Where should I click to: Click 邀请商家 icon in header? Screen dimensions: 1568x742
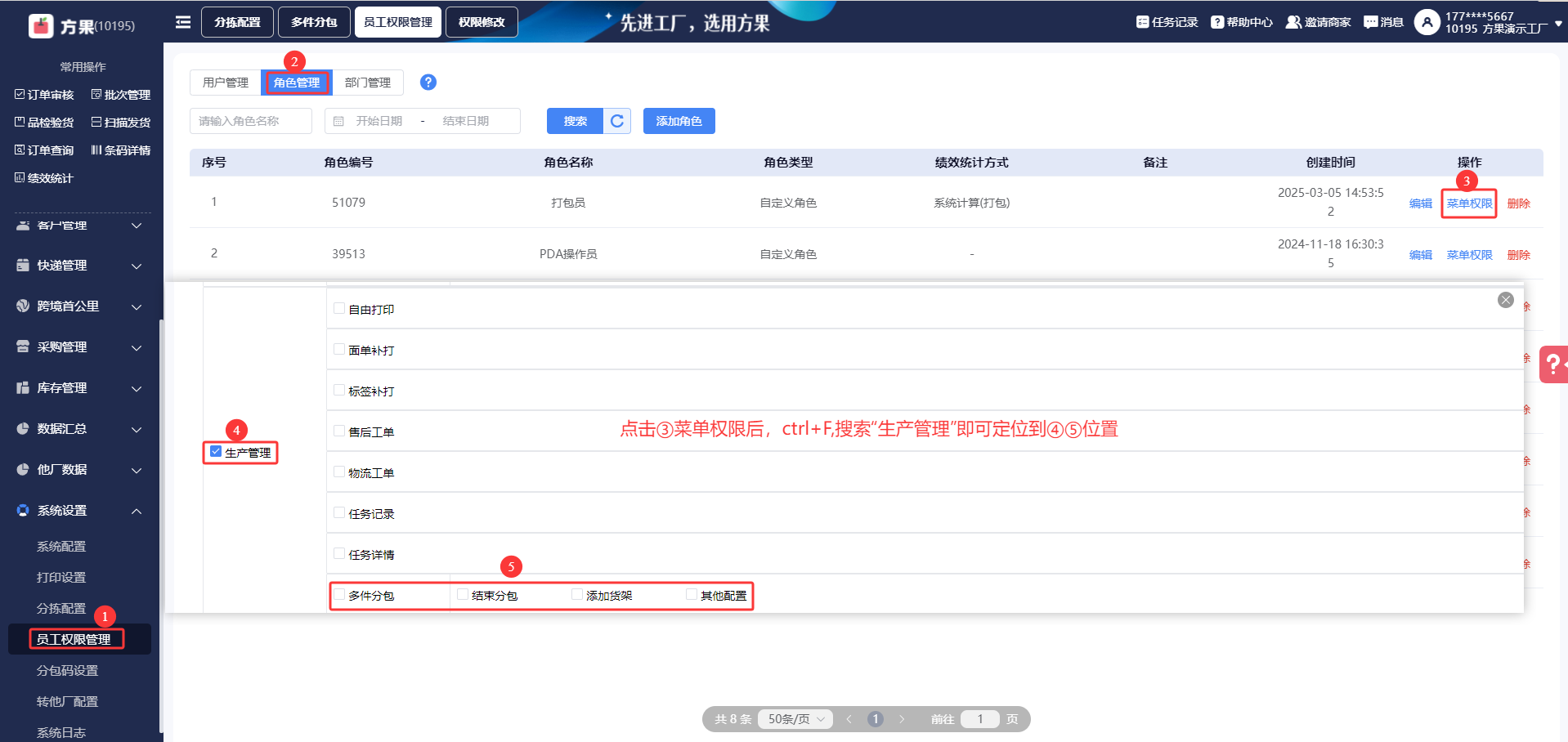[1317, 22]
